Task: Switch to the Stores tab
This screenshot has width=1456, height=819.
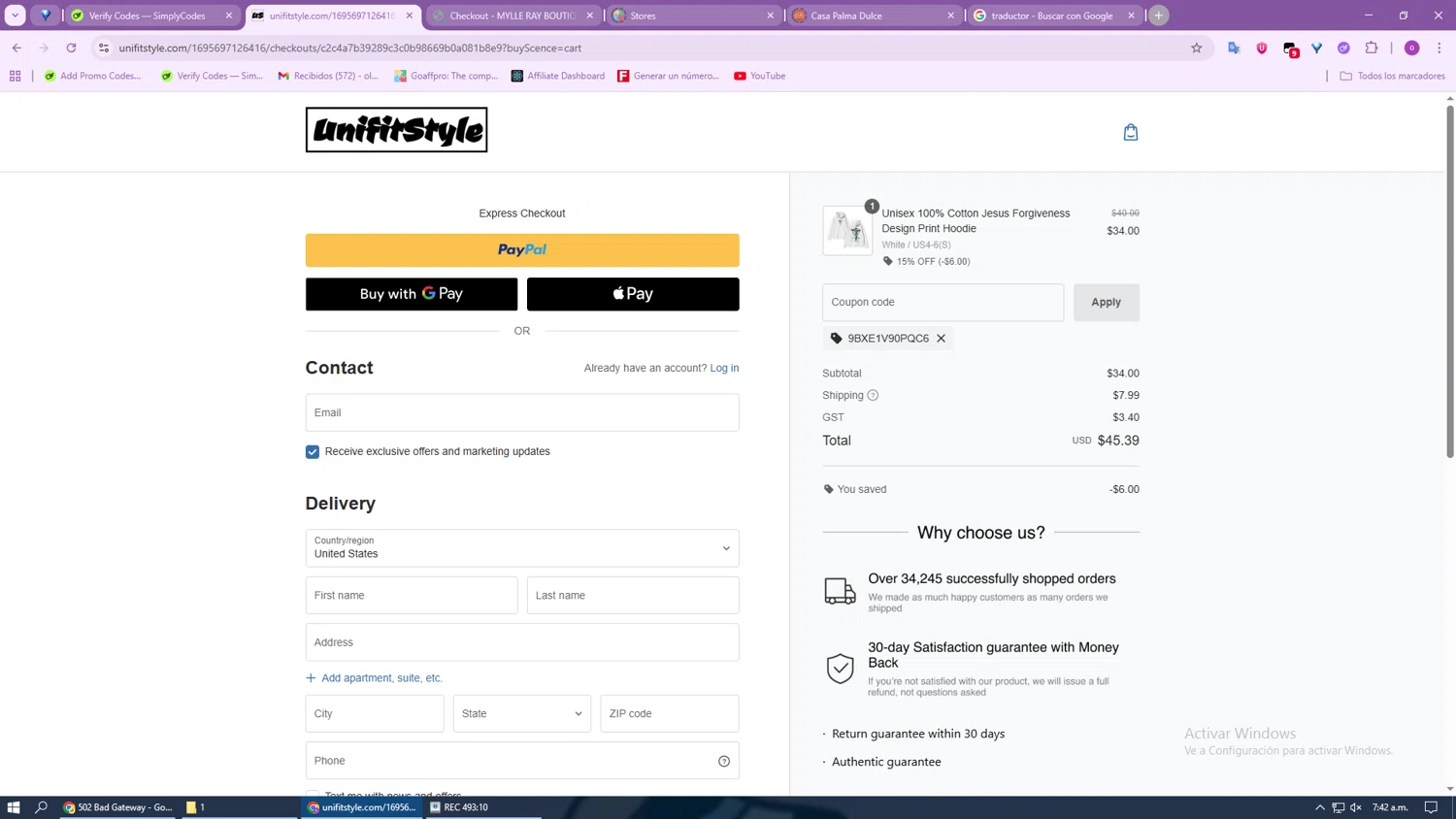Action: coord(691,16)
